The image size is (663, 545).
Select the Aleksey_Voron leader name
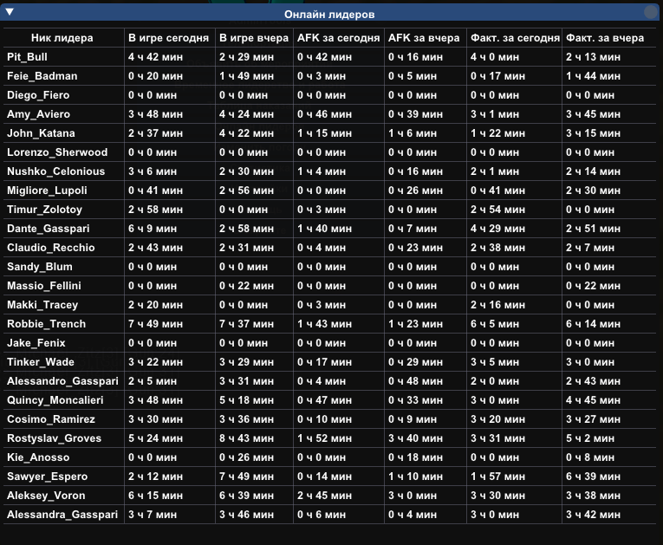pyautogui.click(x=46, y=495)
